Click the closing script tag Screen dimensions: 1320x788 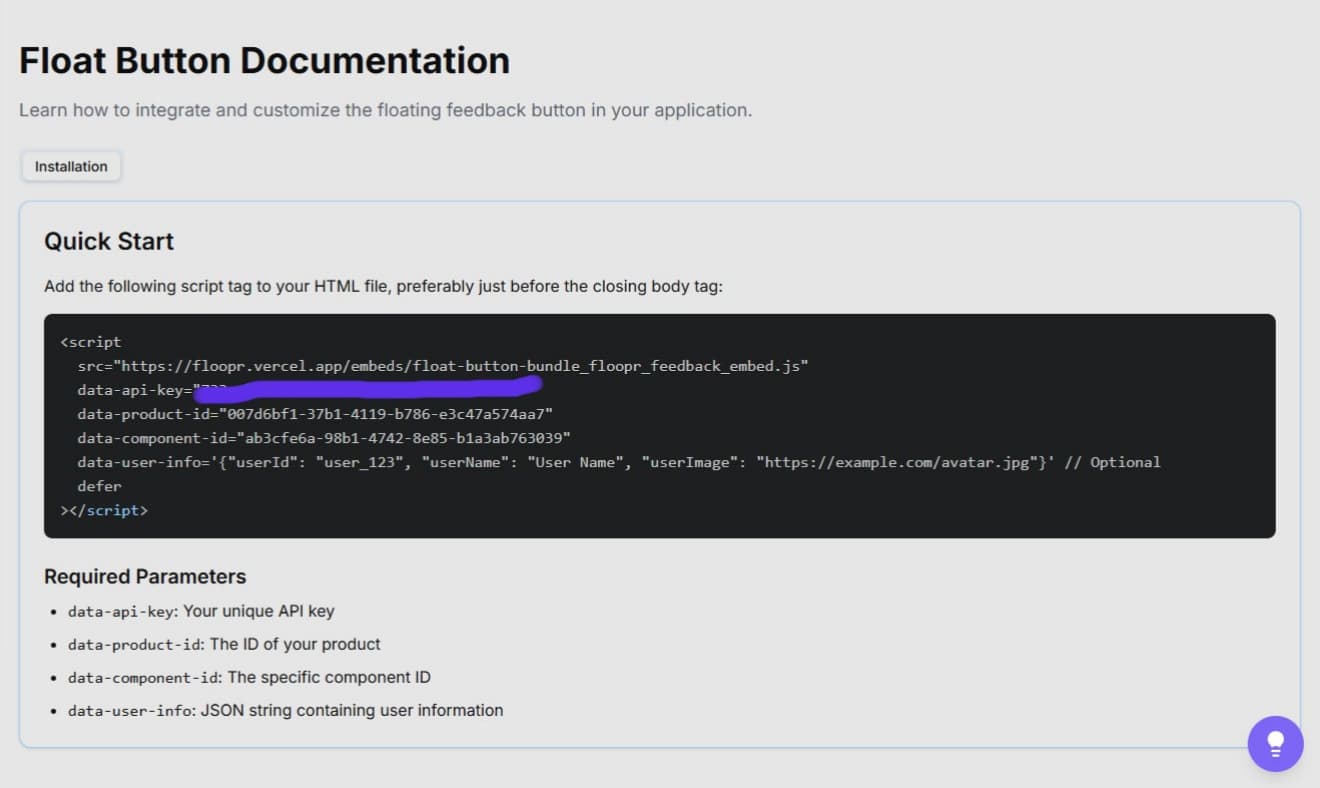pos(107,510)
